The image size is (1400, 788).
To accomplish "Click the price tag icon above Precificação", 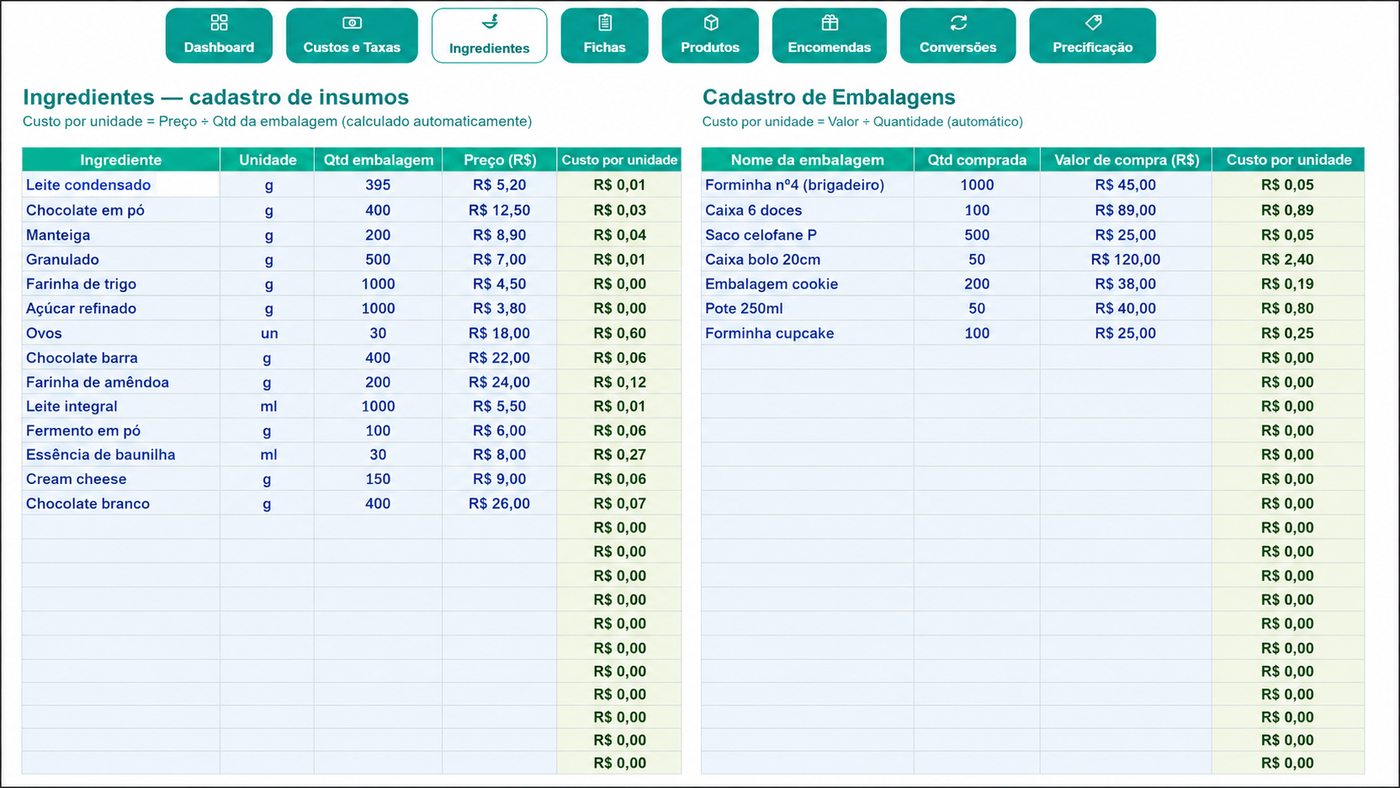I will pyautogui.click(x=1093, y=23).
